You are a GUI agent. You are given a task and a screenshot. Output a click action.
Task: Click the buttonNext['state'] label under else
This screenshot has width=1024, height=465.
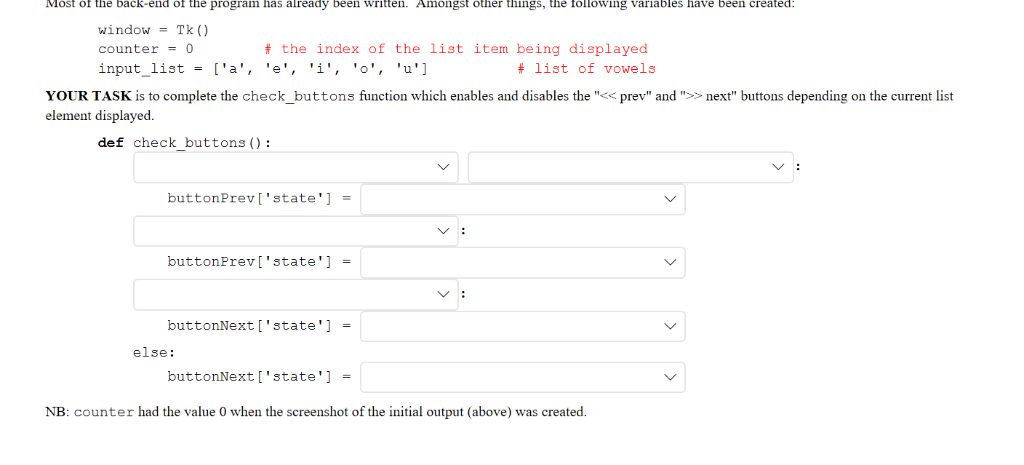tap(249, 376)
